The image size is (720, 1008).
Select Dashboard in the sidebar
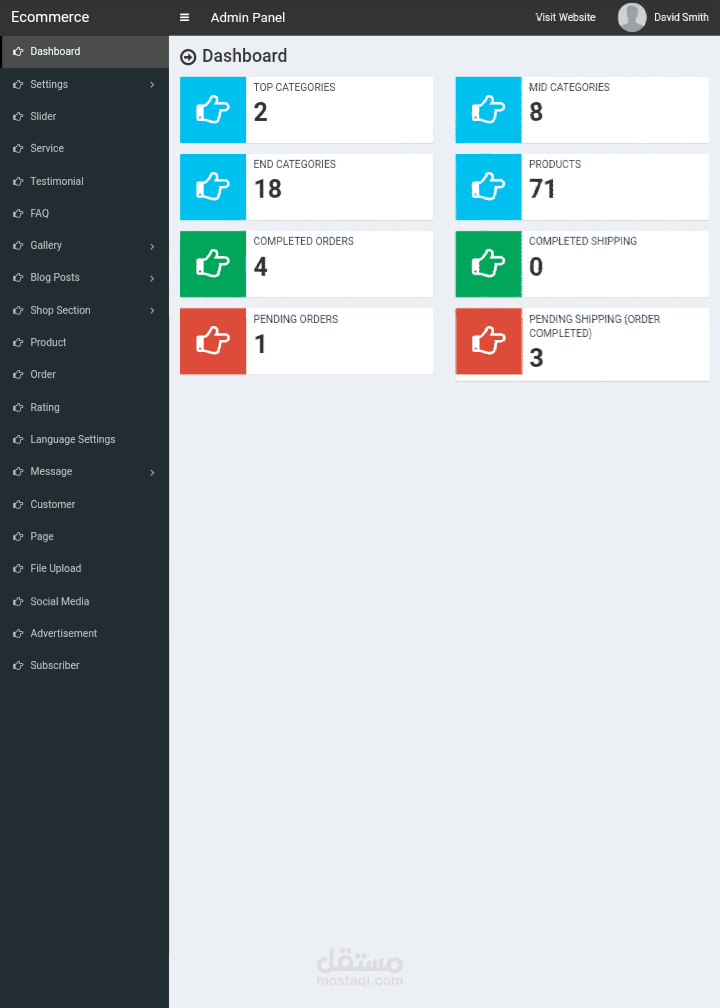click(x=84, y=51)
